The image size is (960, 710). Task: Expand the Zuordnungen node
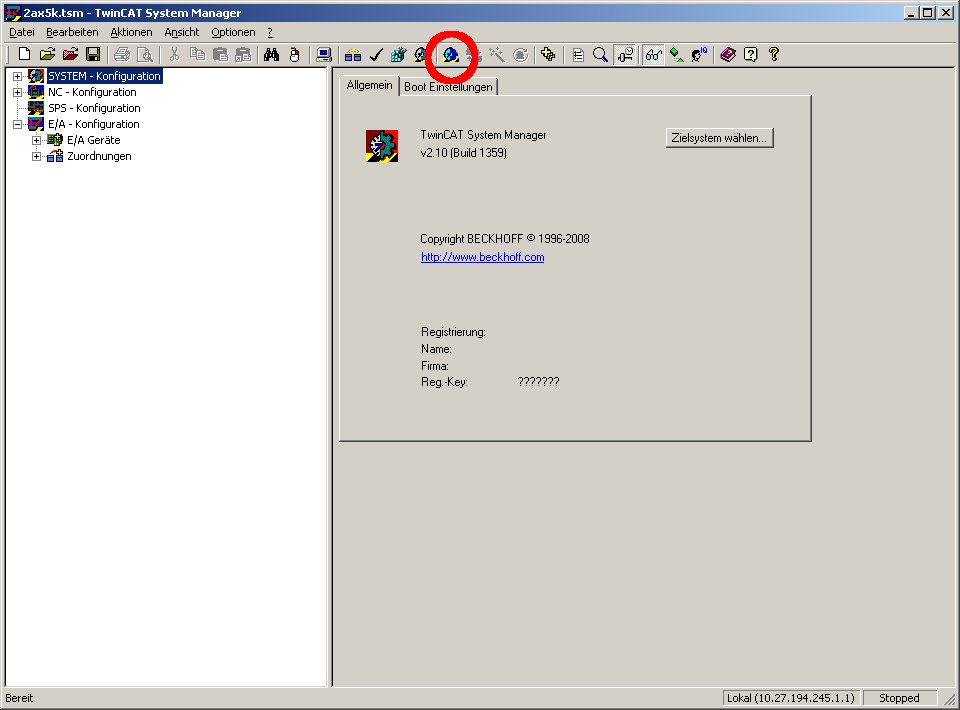tap(37, 156)
